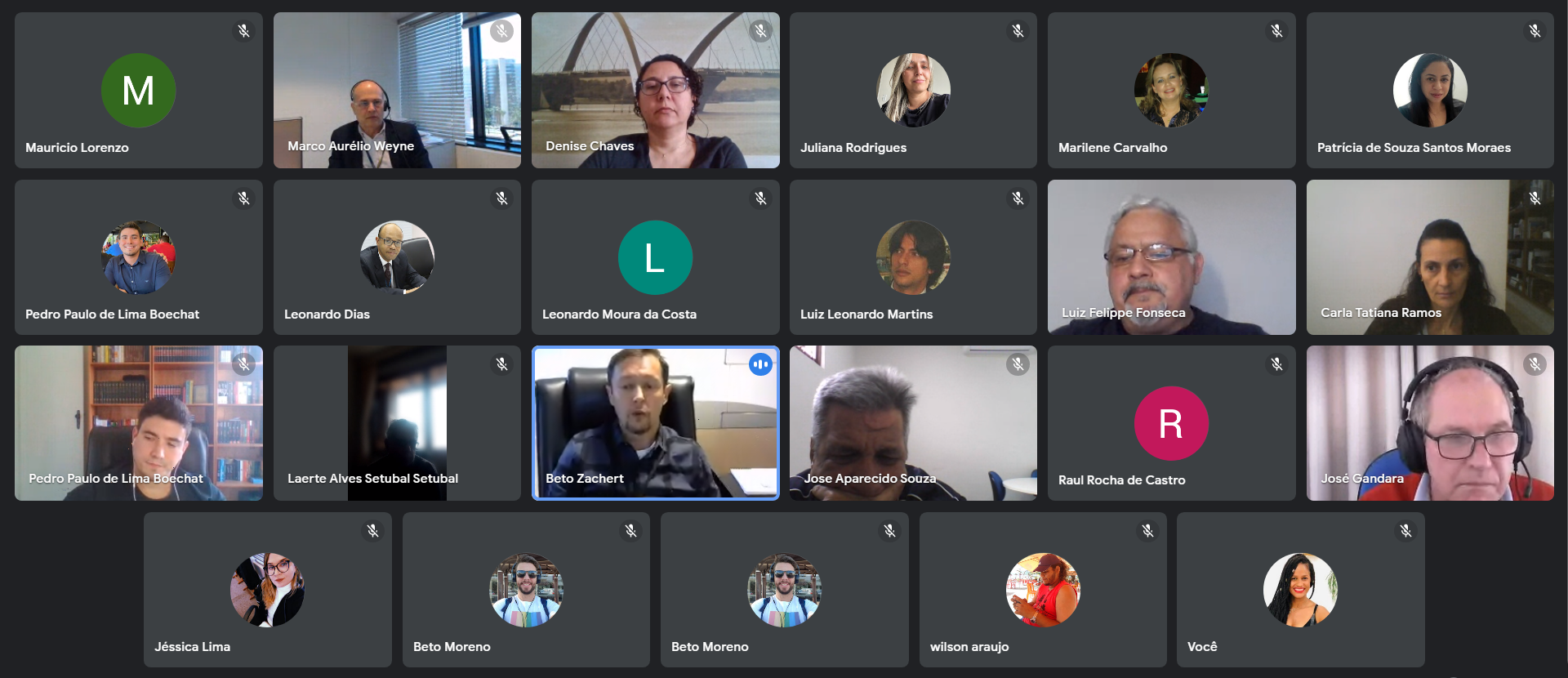Click Raul Rocha de Castro pink R avatar
The image size is (1568, 678).
point(1171,423)
